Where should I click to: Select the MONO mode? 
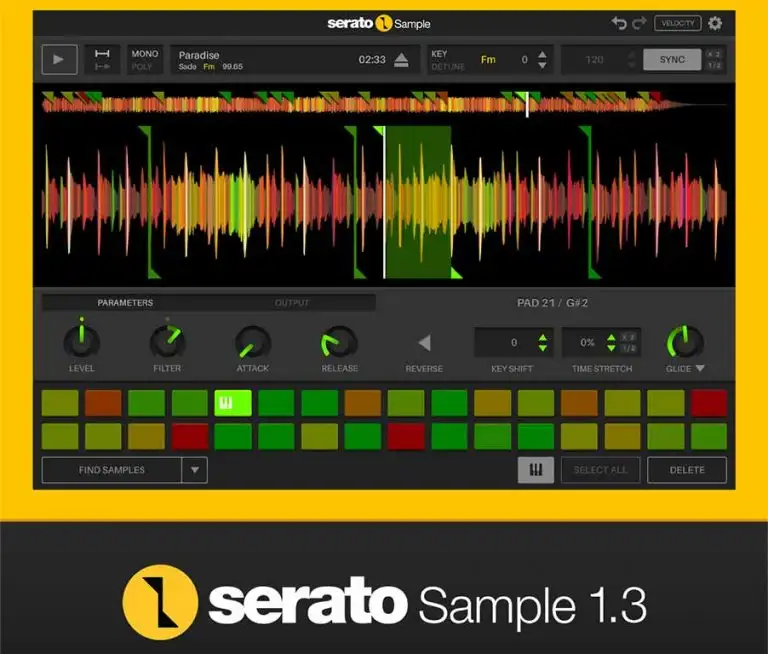tap(144, 53)
